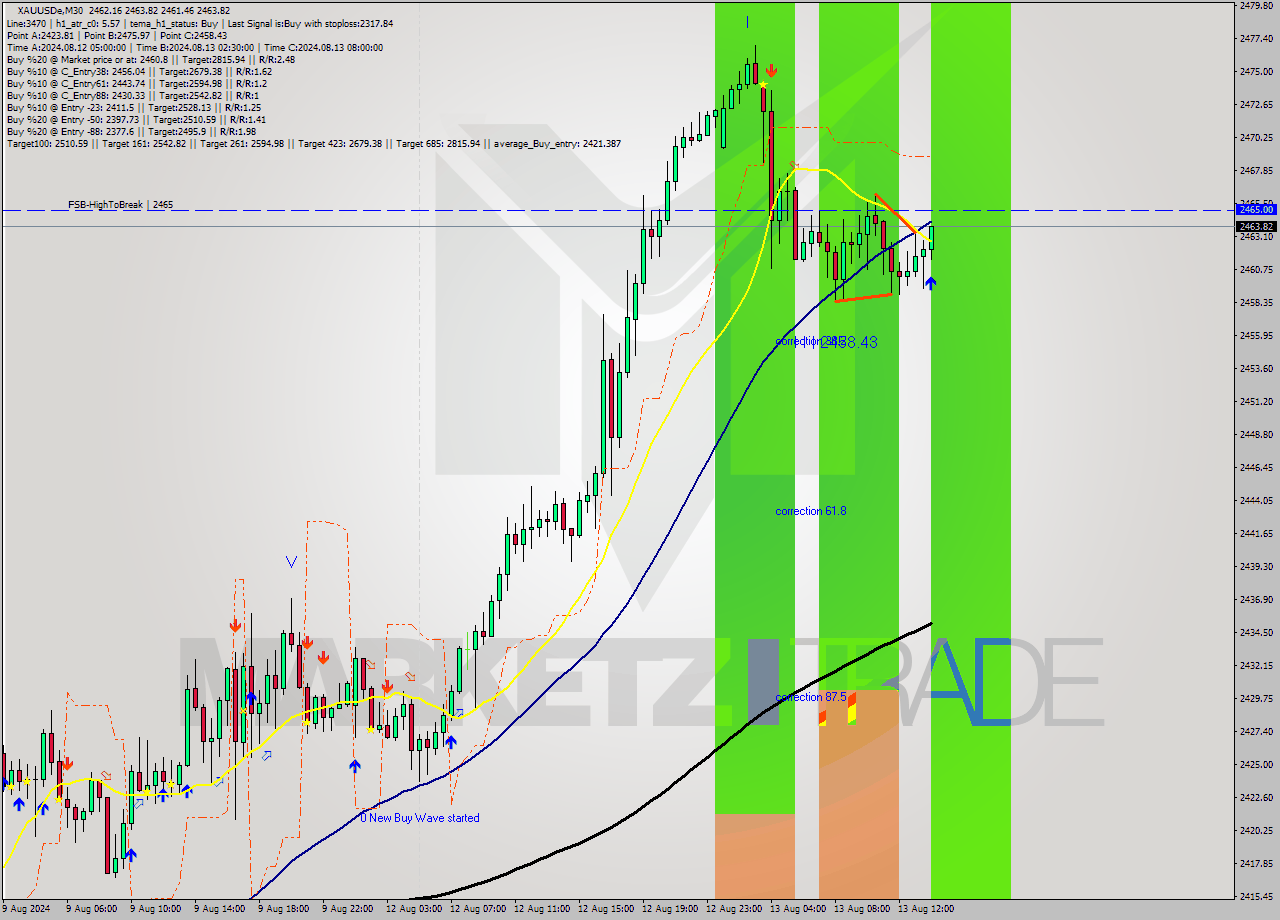
Task: Select the '12 Aug 23:00' time label
Action: (x=734, y=909)
